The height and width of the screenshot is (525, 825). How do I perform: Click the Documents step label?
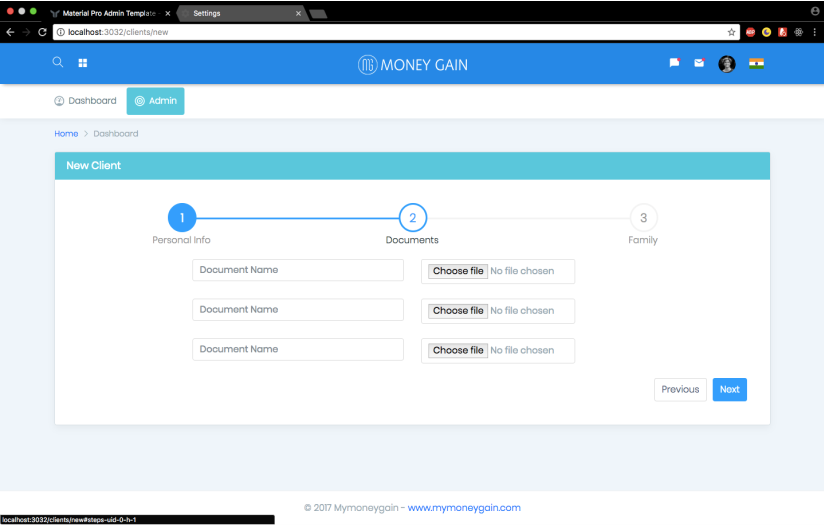click(412, 240)
